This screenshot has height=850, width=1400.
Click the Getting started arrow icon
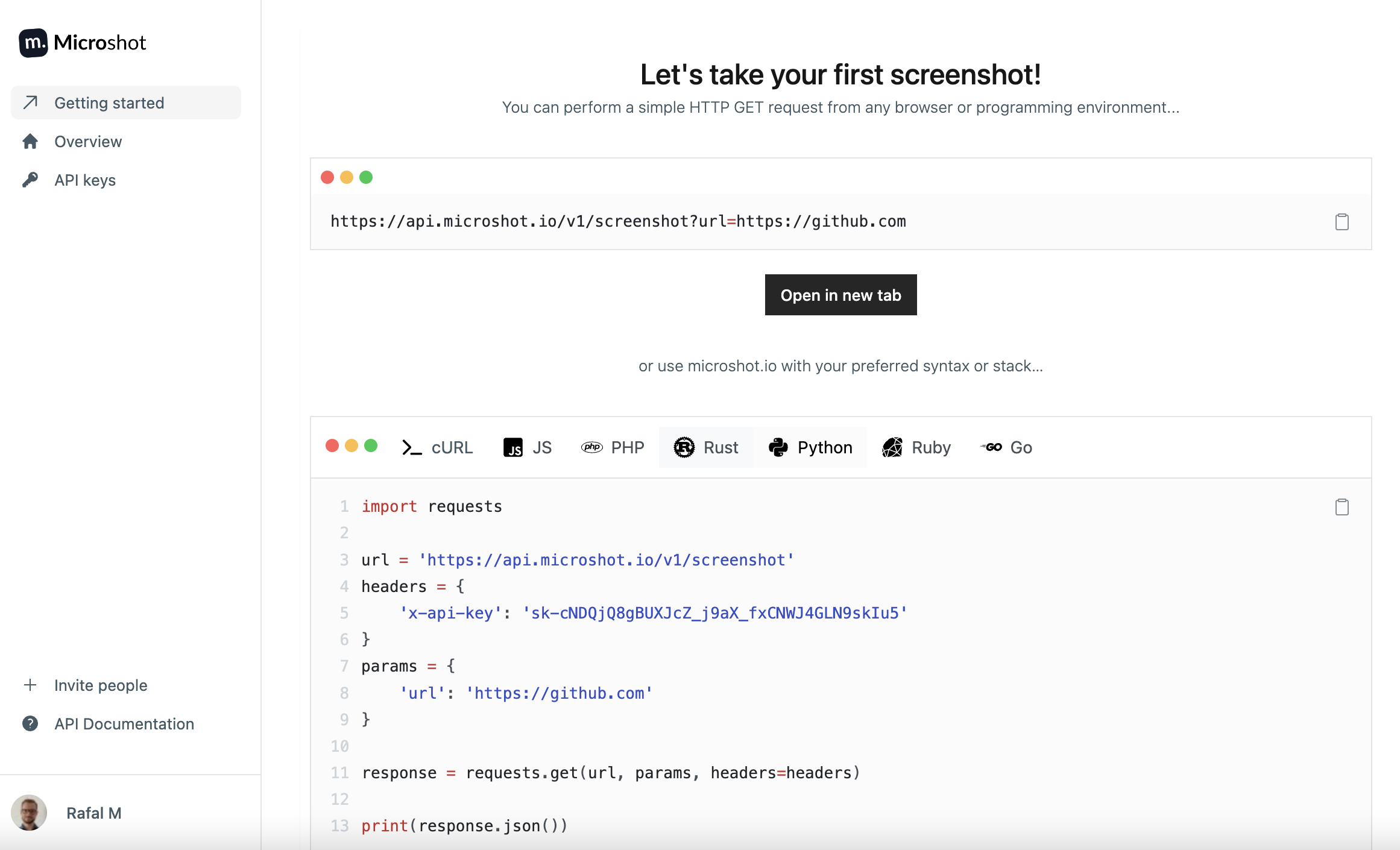point(31,102)
